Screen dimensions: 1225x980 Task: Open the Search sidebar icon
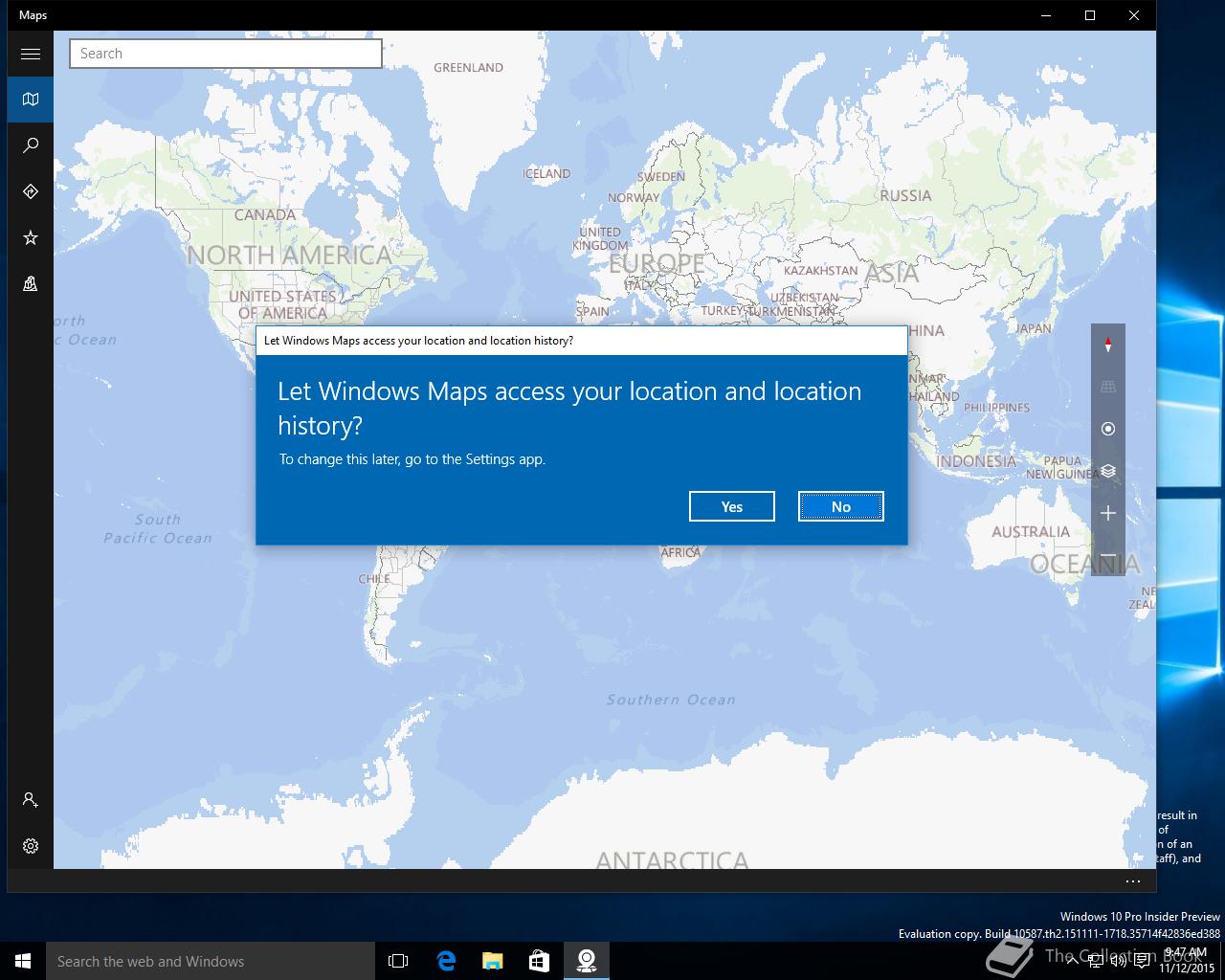point(31,145)
